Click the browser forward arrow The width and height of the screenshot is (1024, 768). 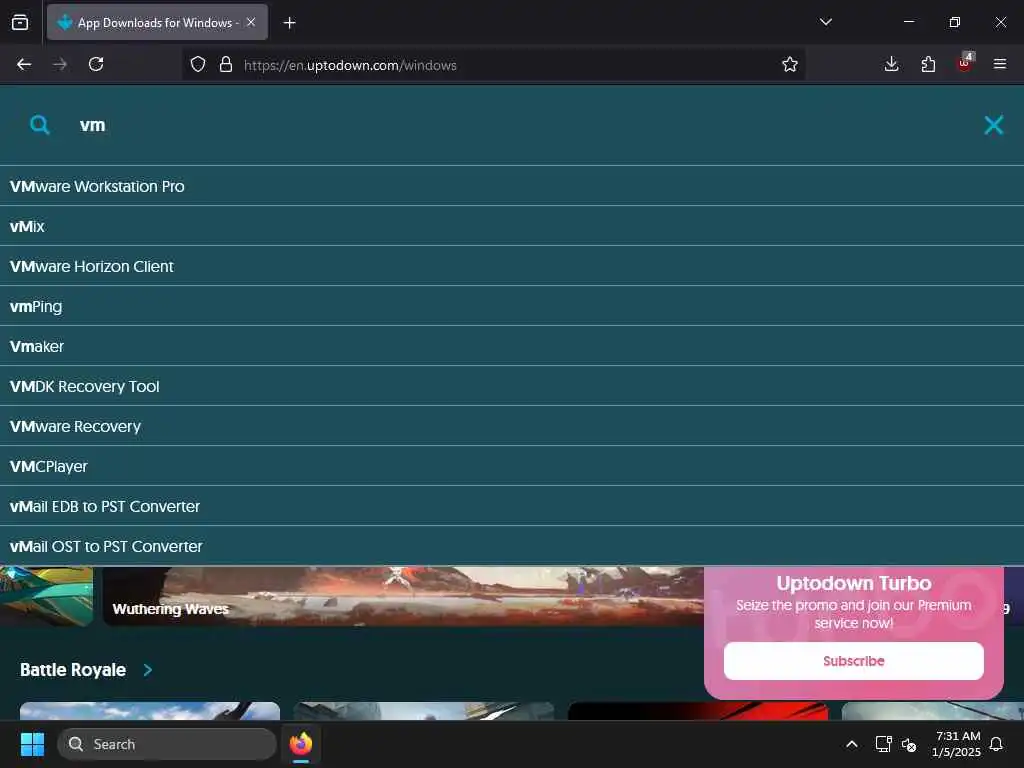60,64
